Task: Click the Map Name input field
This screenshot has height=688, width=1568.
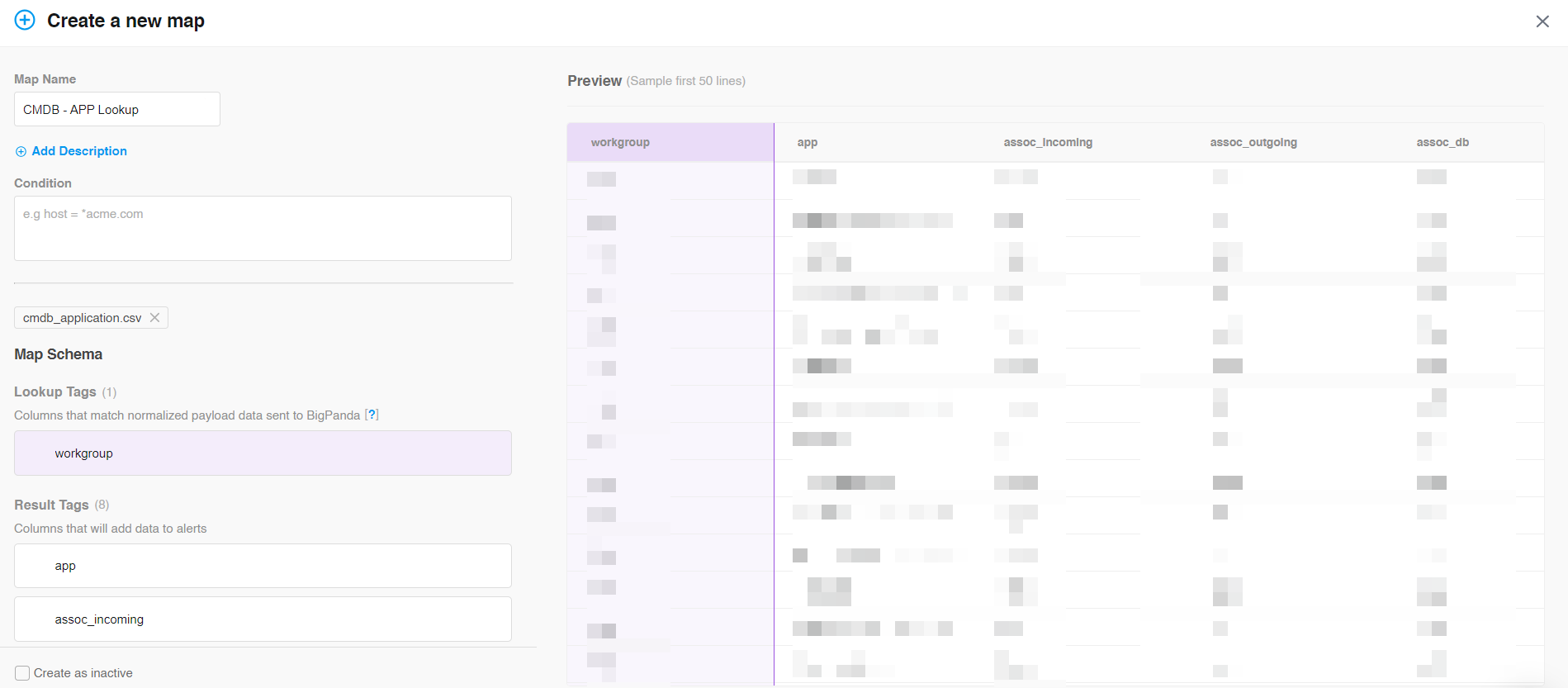Action: [117, 110]
